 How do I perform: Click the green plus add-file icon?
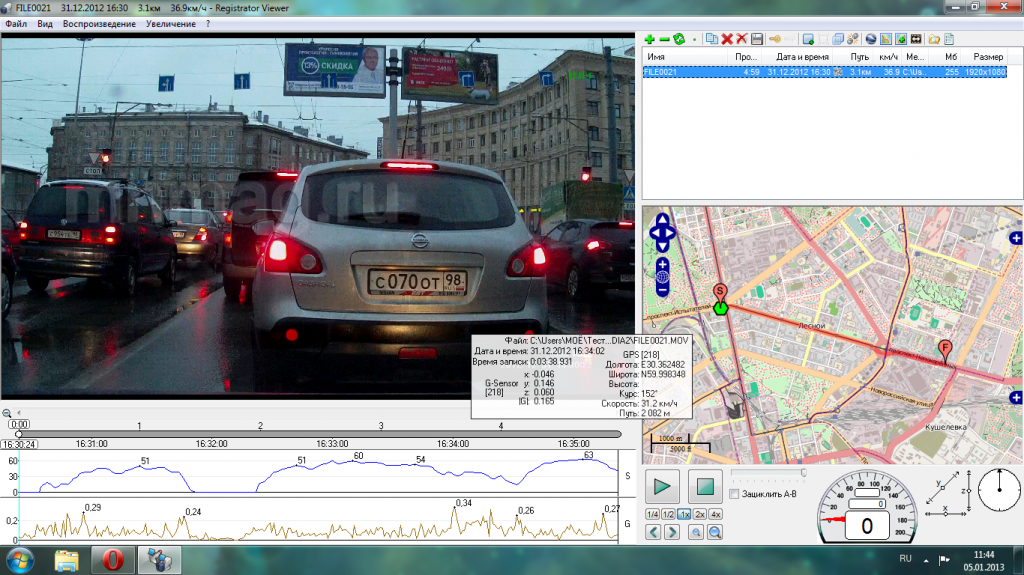pos(649,39)
